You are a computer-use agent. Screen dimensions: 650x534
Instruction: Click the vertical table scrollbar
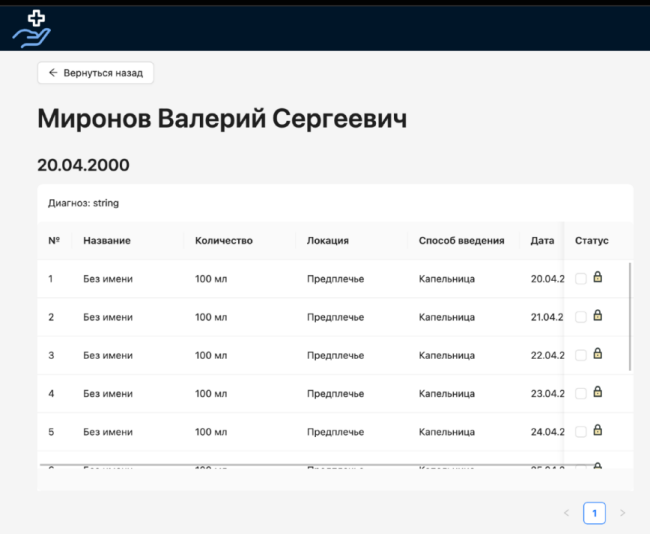(630, 316)
